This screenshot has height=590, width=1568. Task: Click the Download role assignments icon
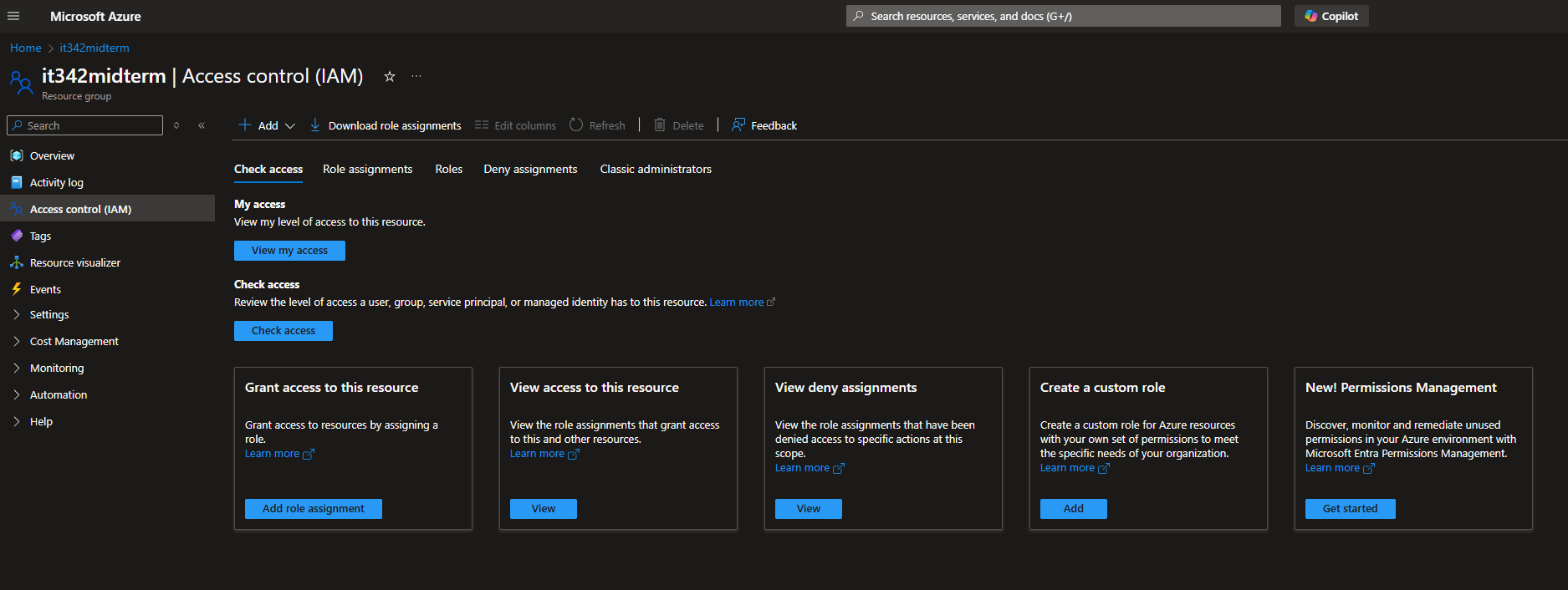(315, 125)
